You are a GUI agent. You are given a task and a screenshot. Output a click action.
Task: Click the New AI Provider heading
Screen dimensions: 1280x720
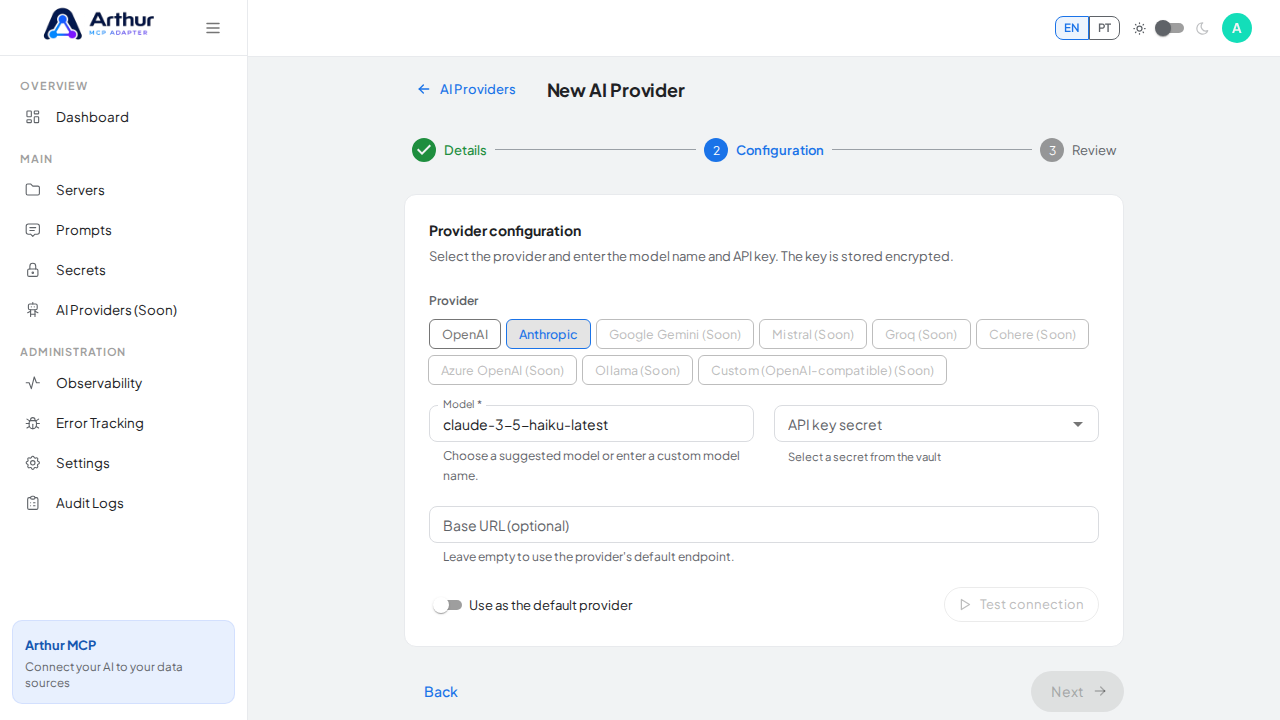pyautogui.click(x=616, y=90)
